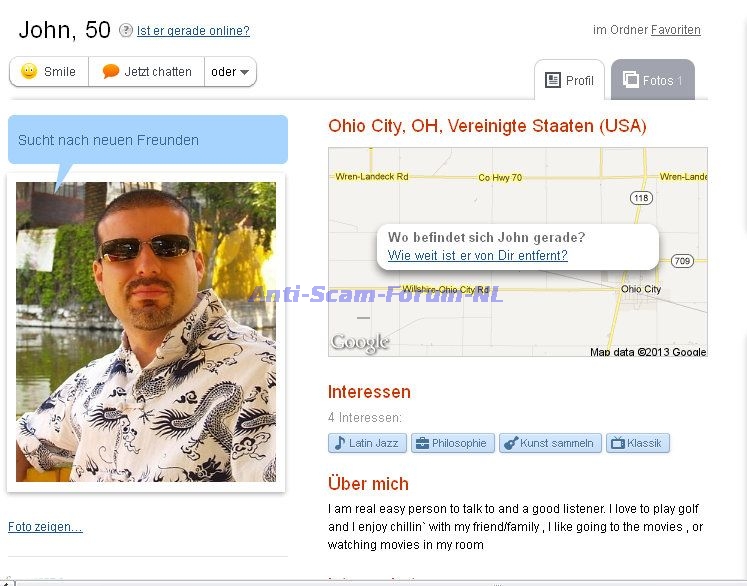Click the Google map of Ohio City
The width and height of the screenshot is (747, 586).
[x=518, y=252]
